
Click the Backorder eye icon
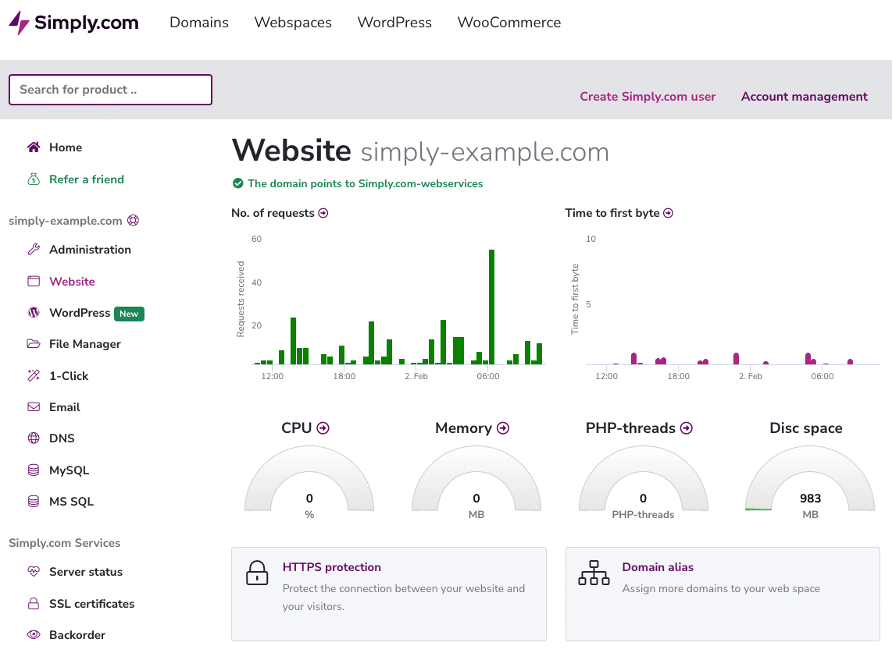34,635
